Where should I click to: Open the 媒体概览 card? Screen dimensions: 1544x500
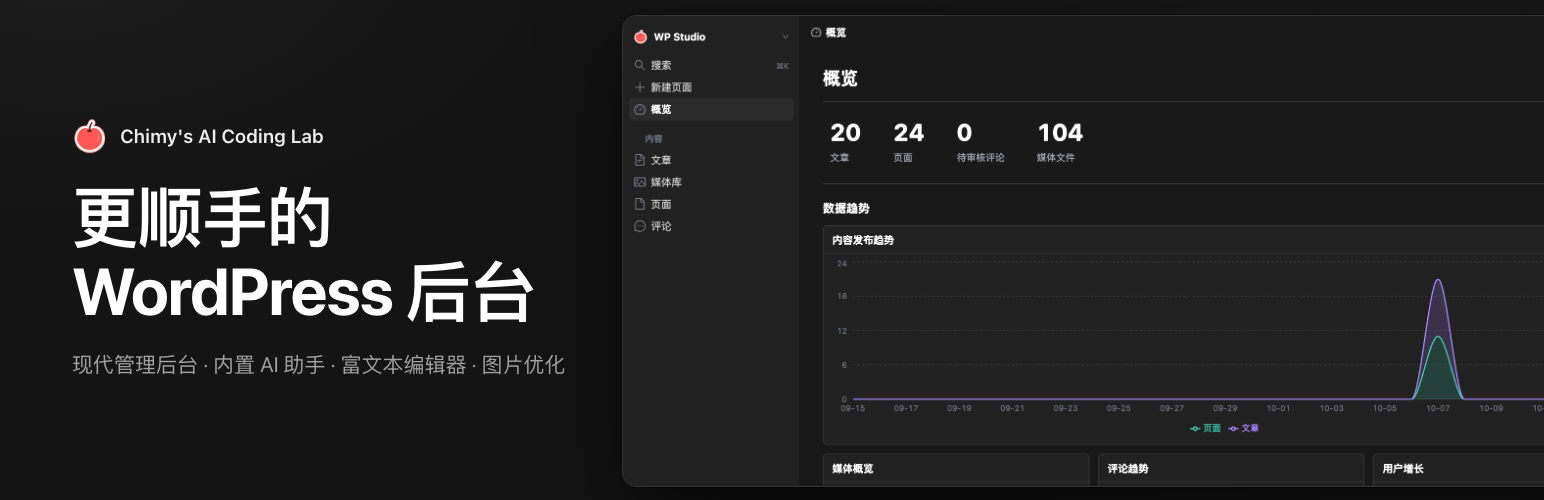pyautogui.click(x=956, y=469)
